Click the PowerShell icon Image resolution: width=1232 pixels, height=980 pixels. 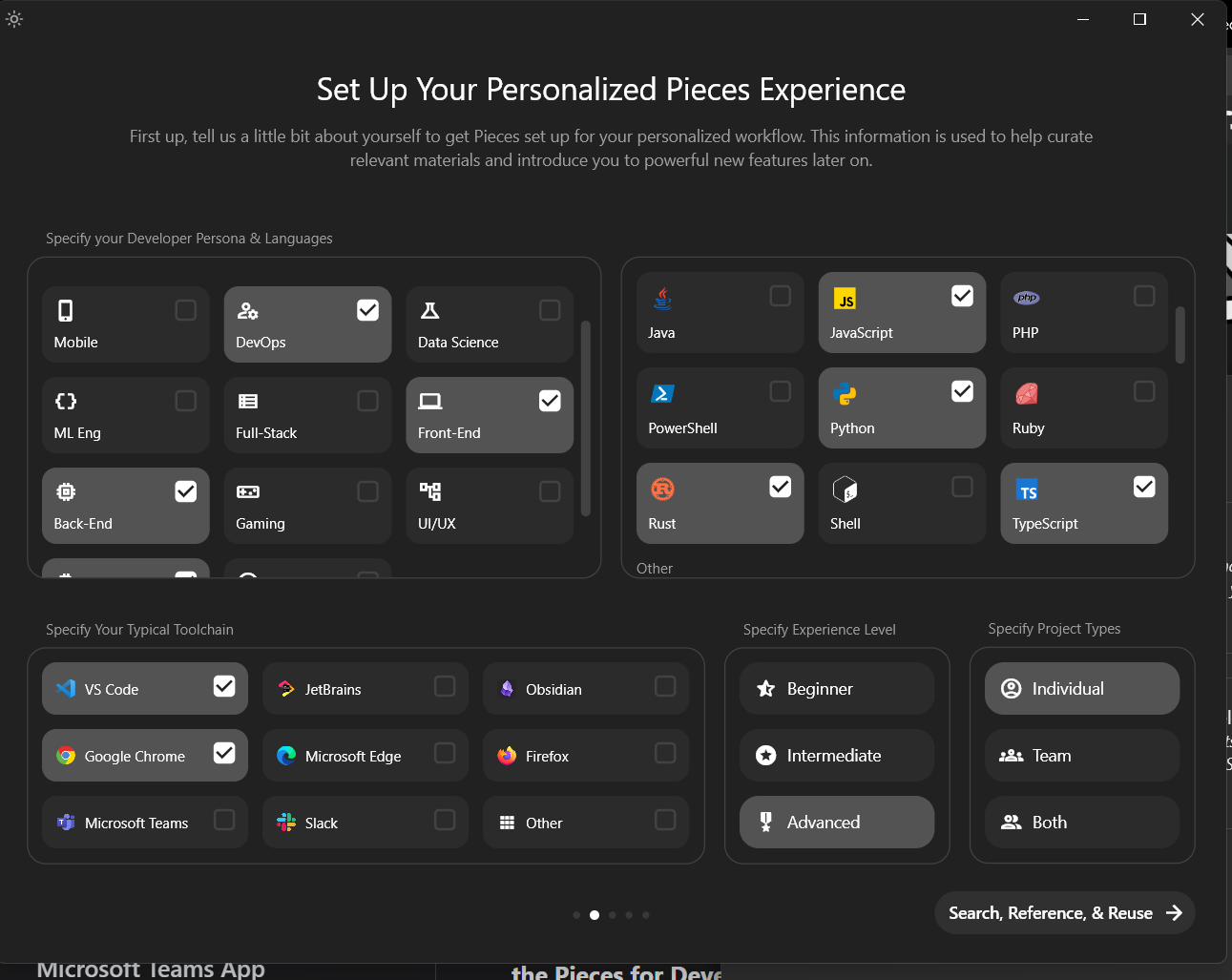click(662, 392)
